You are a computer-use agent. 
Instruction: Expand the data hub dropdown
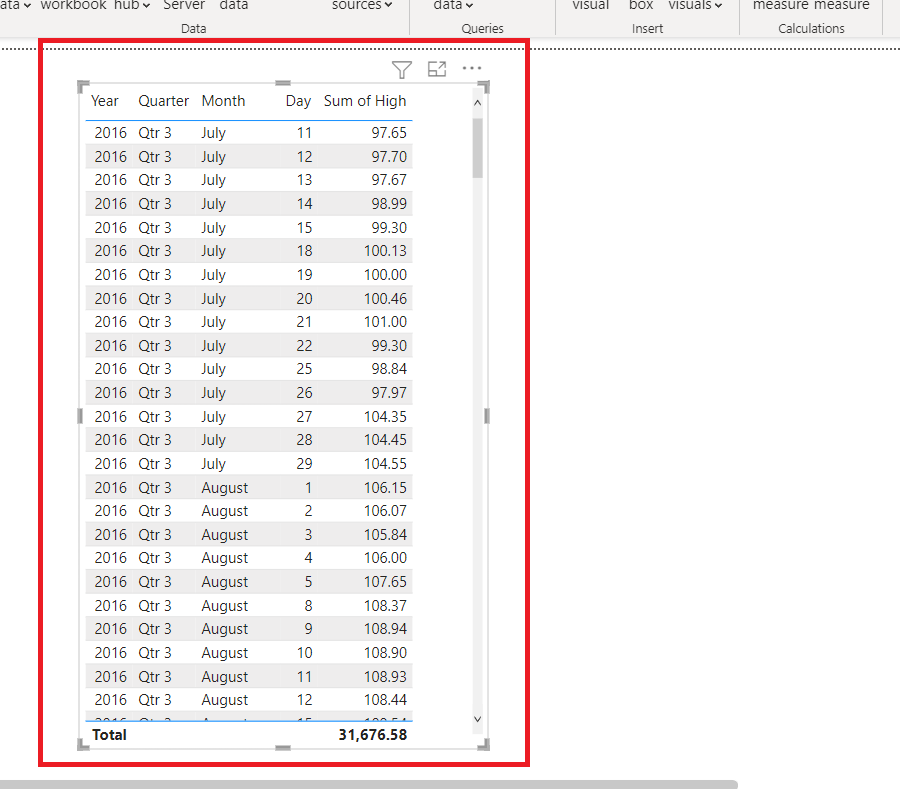pos(131,6)
